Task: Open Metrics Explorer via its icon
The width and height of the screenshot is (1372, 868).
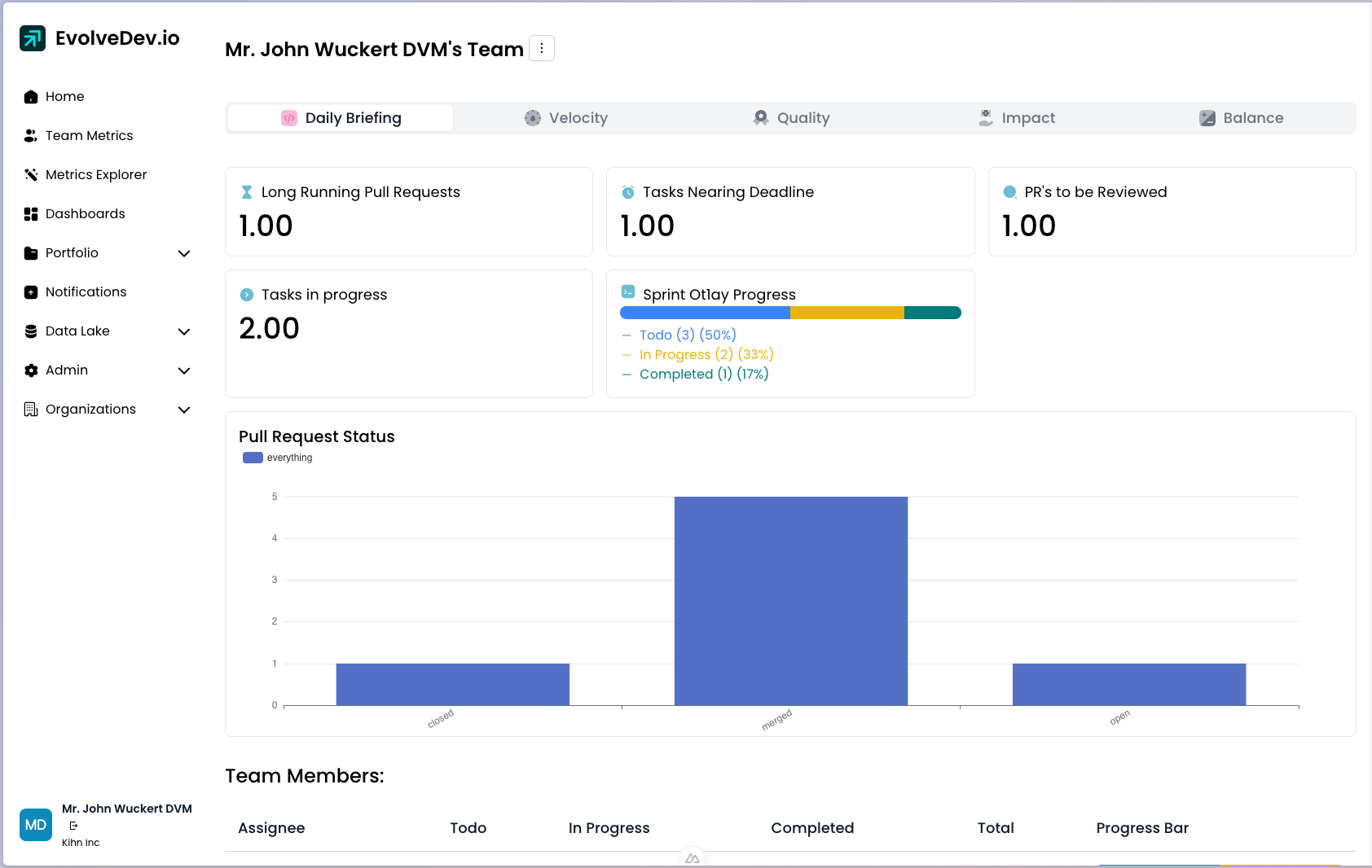Action: pyautogui.click(x=31, y=175)
